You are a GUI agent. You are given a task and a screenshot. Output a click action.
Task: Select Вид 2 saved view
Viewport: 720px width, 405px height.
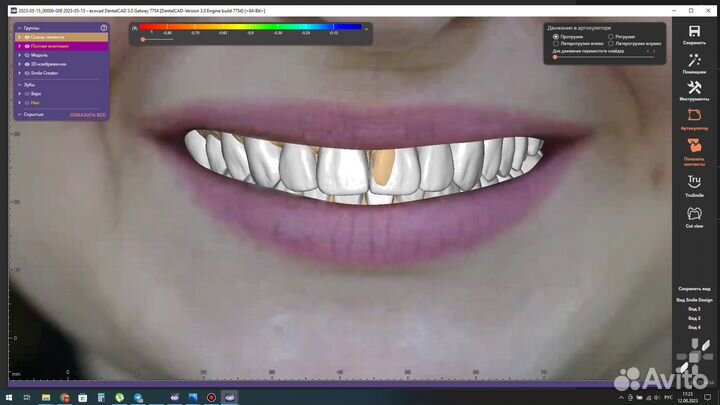tap(694, 309)
